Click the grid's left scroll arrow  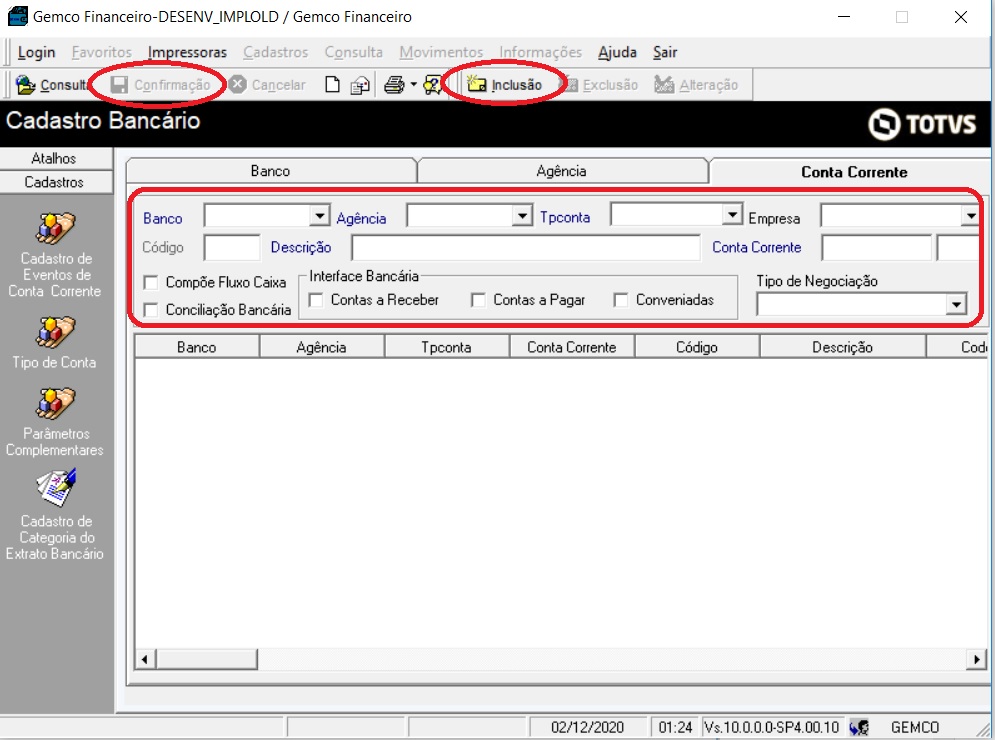coord(145,659)
